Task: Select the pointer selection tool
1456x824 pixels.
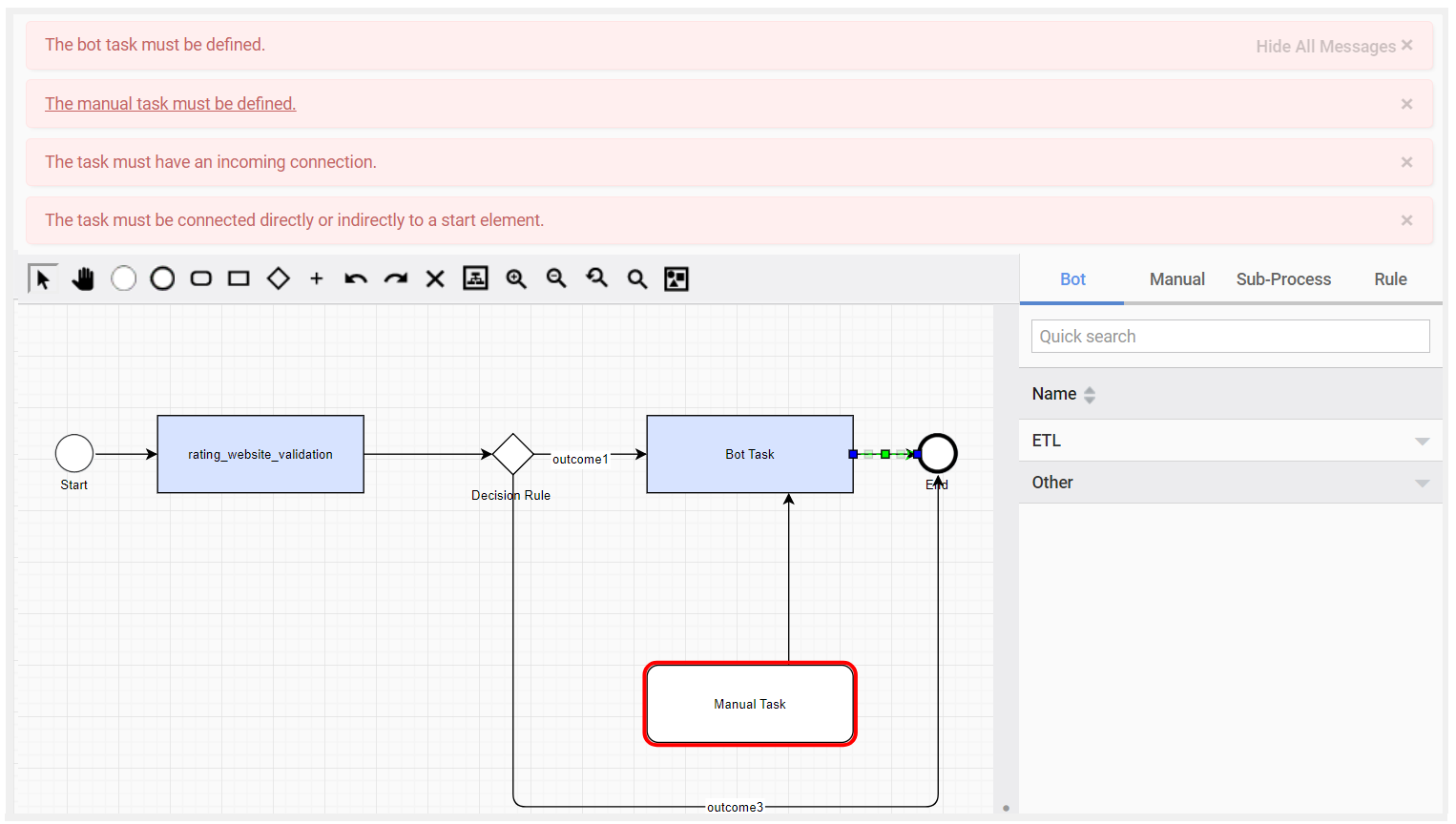Action: click(43, 278)
